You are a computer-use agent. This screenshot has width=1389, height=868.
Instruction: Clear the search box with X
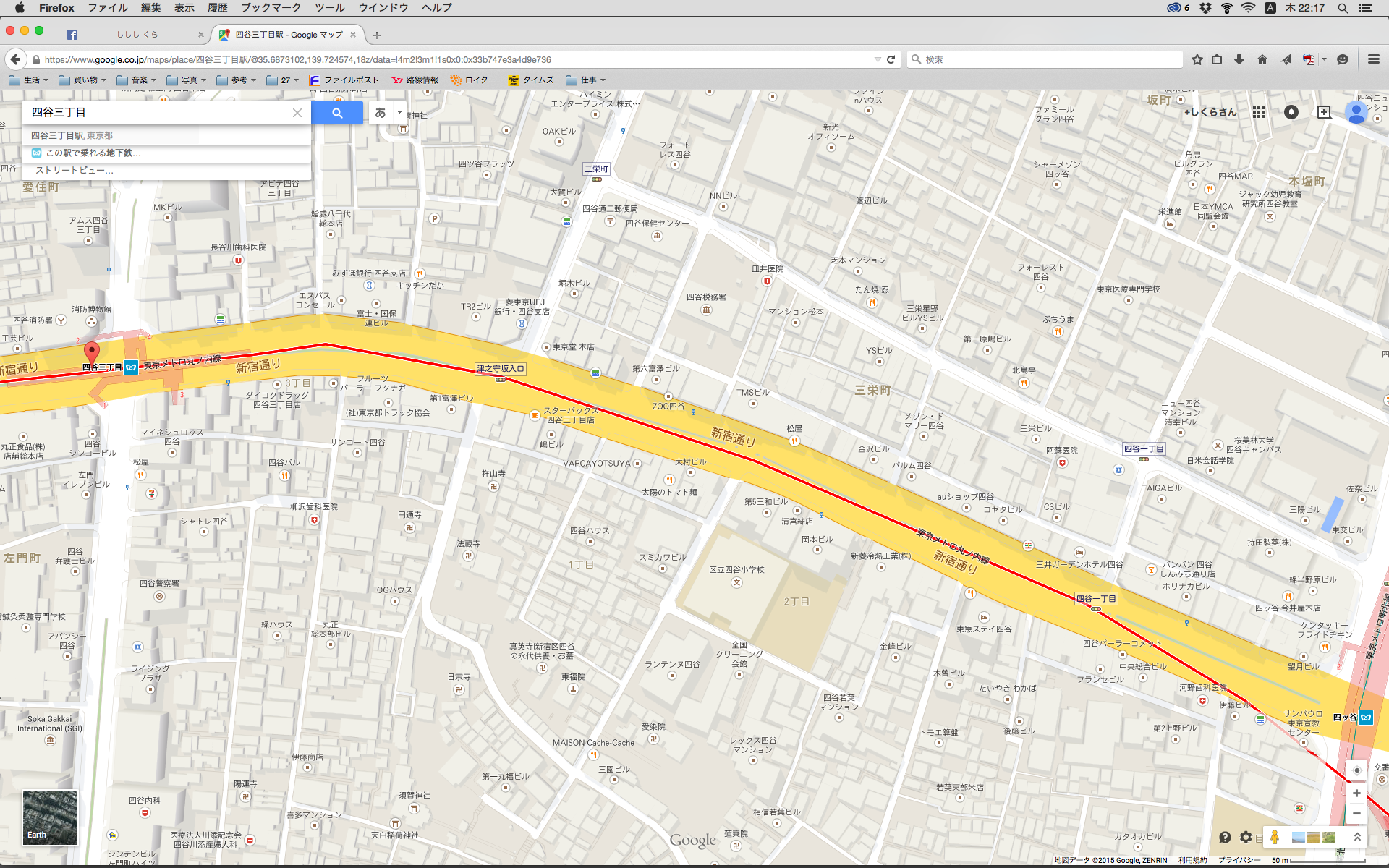297,113
